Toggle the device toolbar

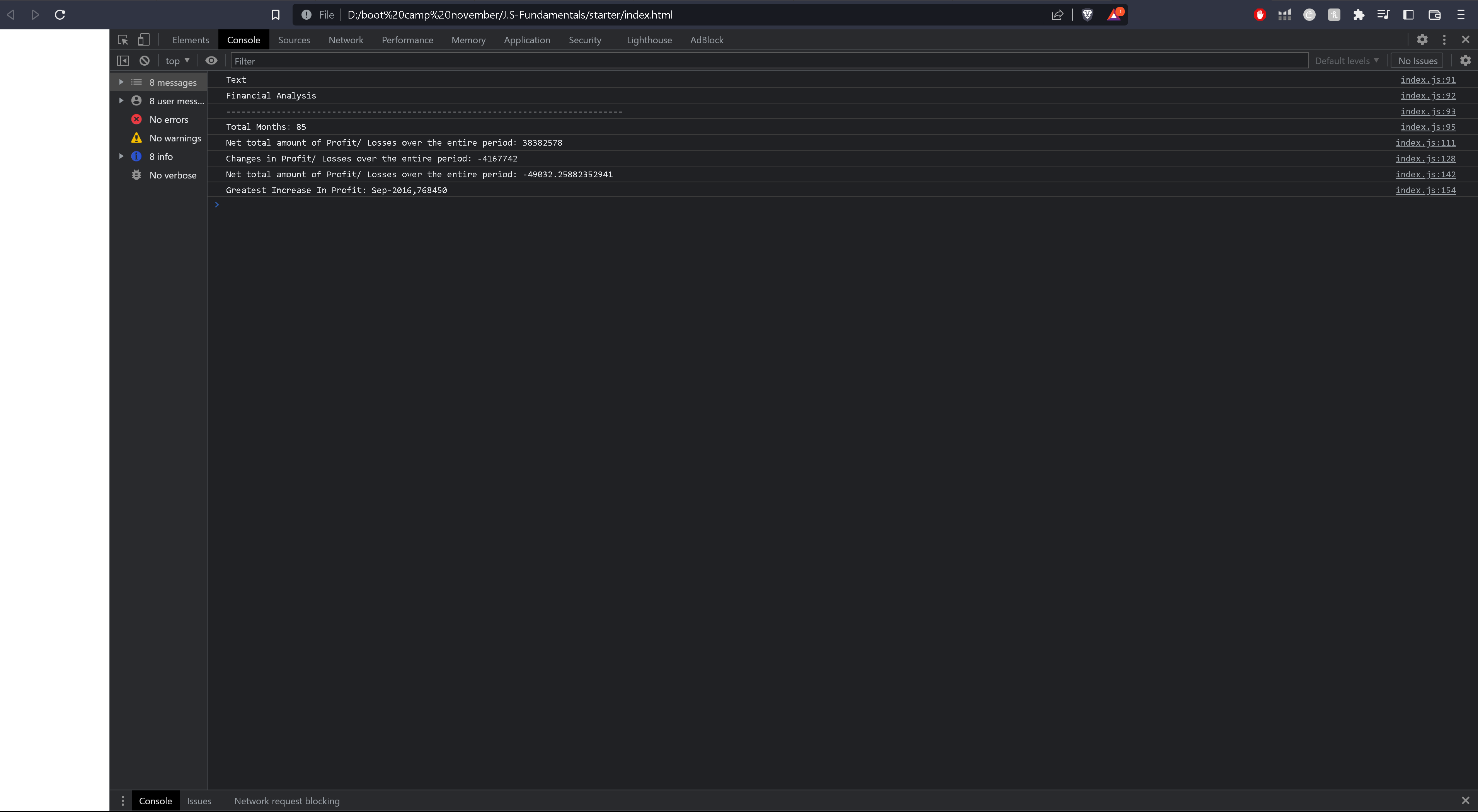coord(143,39)
